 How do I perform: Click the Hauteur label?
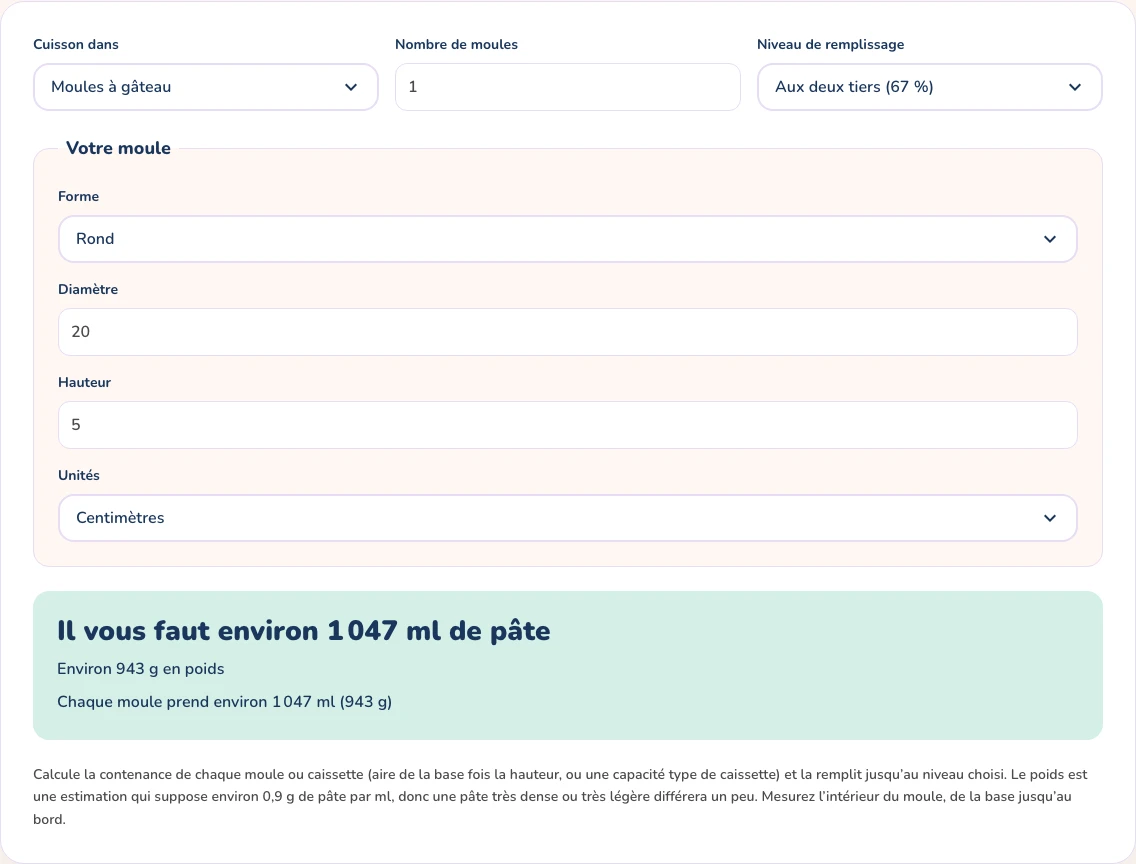84,382
